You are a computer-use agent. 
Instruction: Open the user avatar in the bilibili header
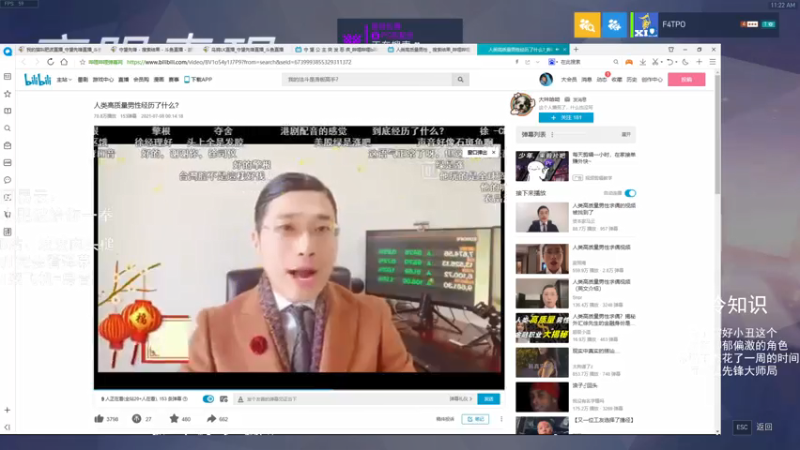(546, 79)
